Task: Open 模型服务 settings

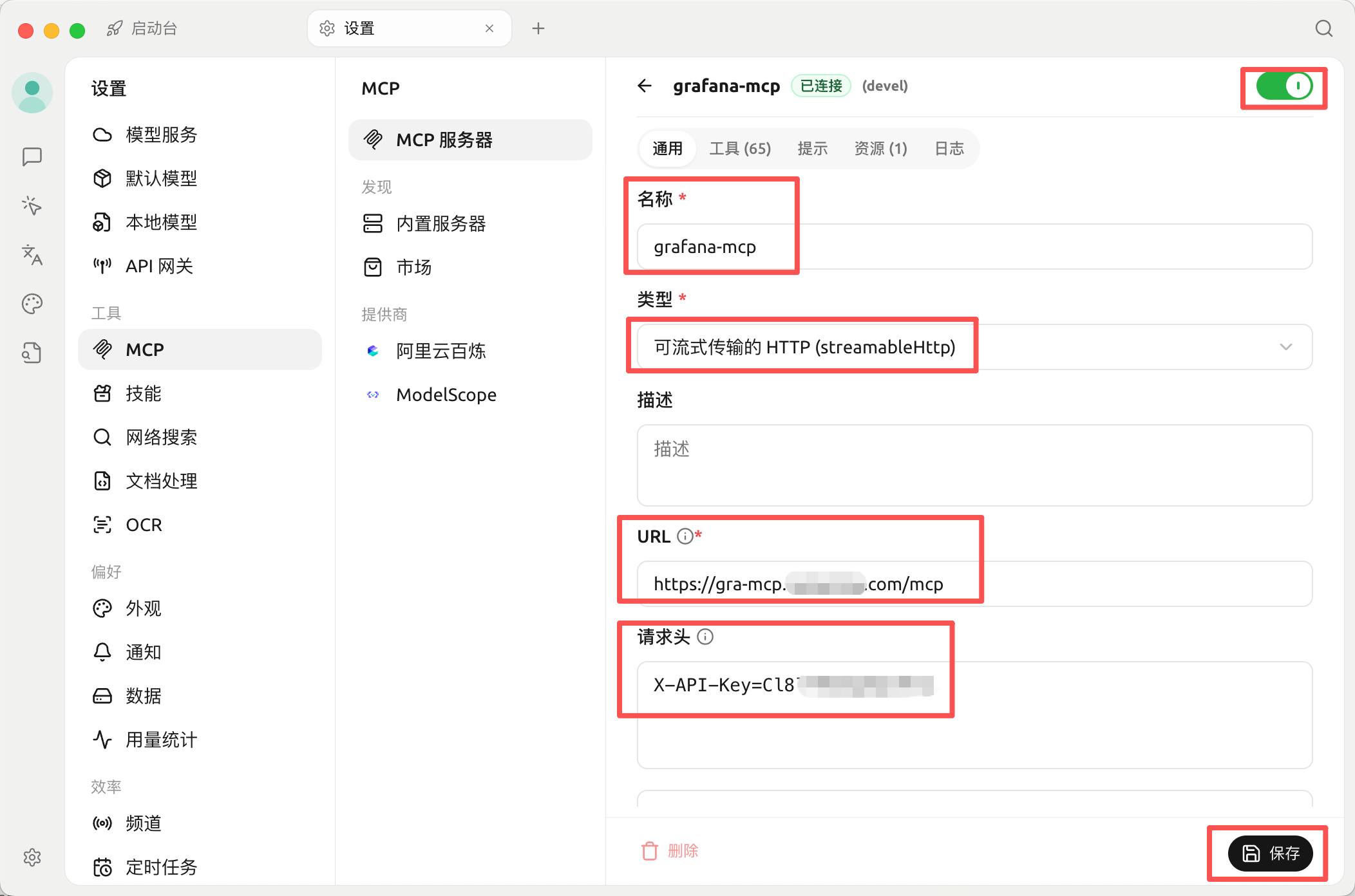Action: click(x=200, y=135)
